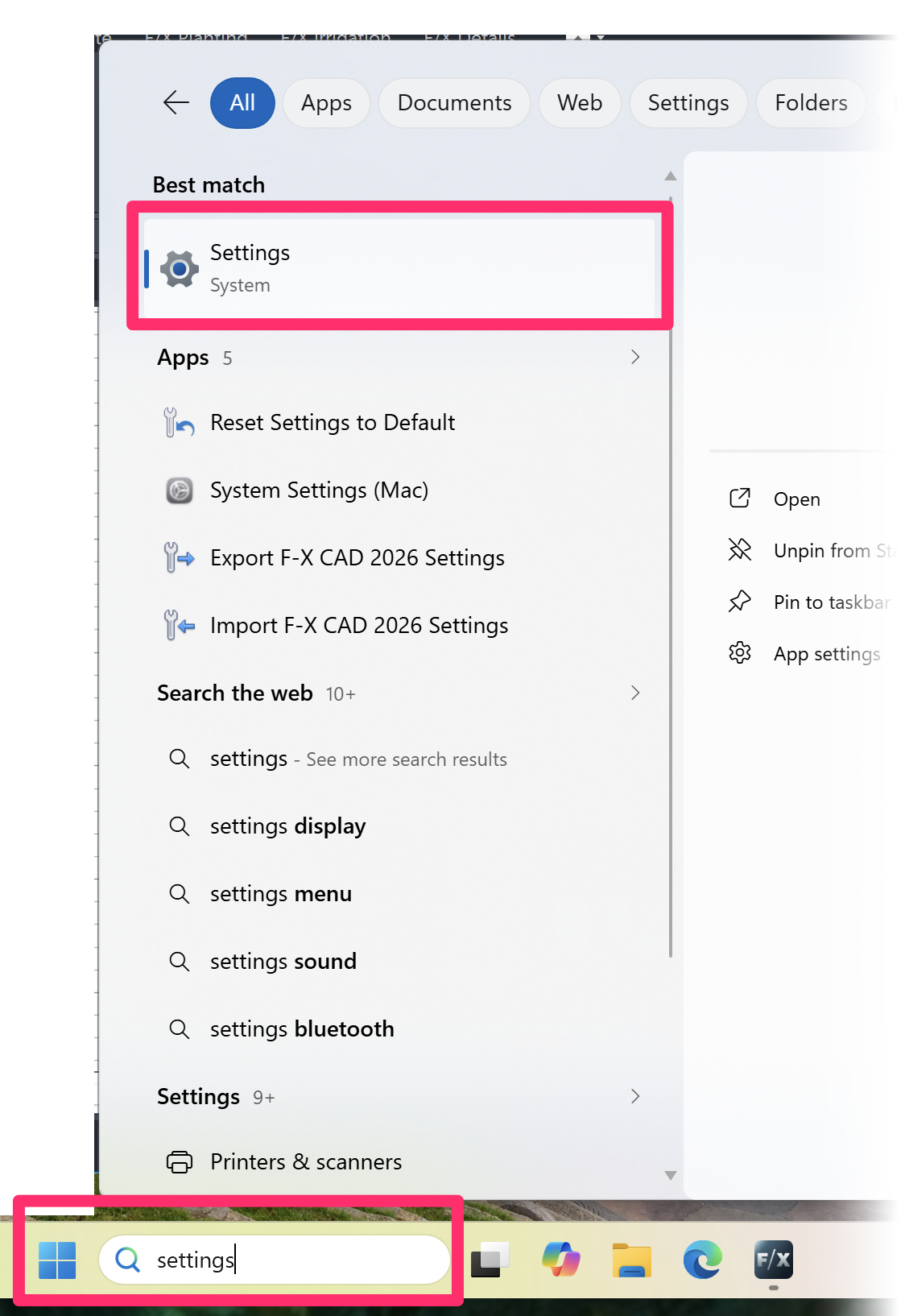Expand the Search the web section chevron

635,693
